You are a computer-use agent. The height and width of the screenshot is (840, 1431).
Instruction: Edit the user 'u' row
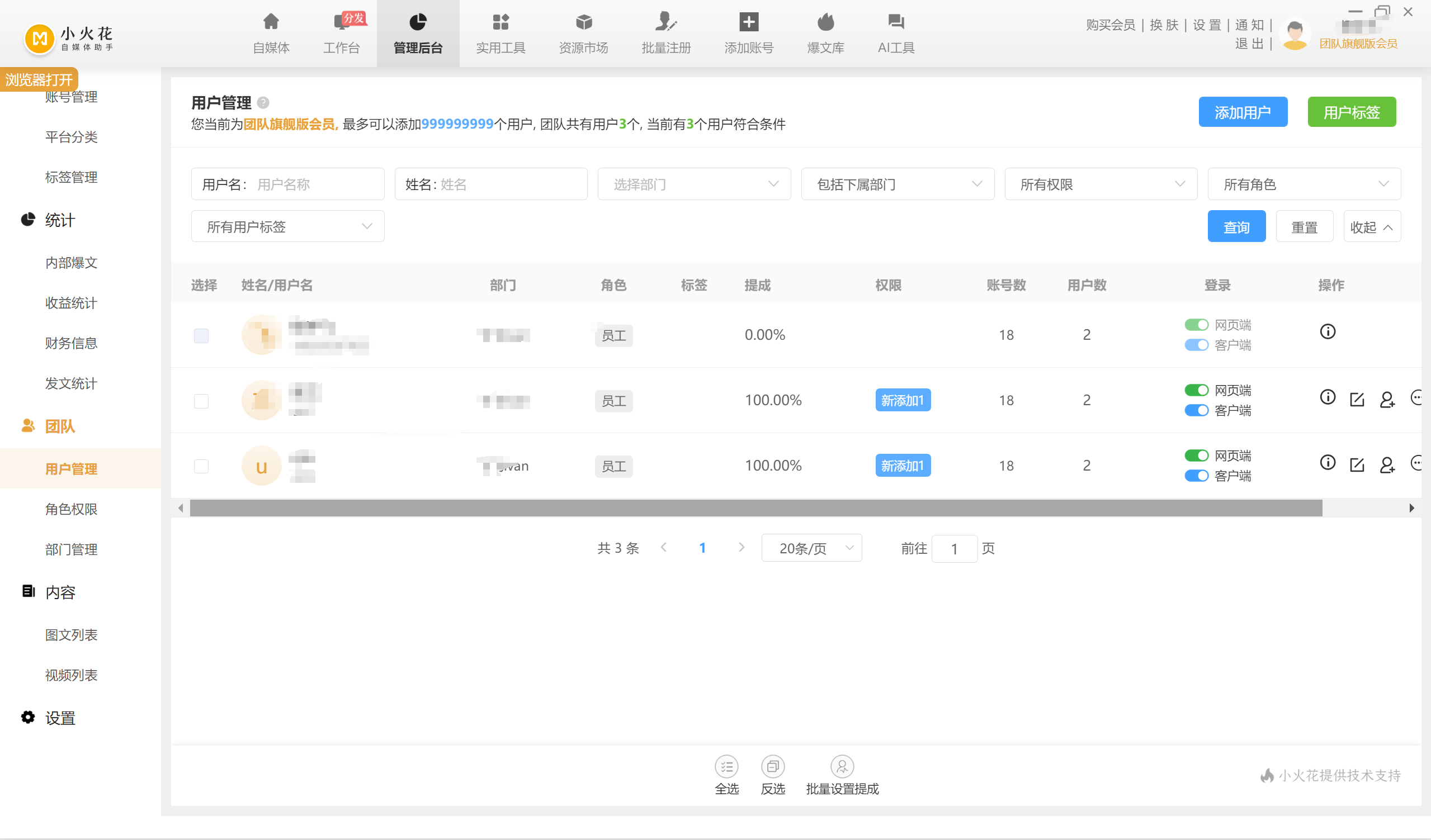(1357, 465)
